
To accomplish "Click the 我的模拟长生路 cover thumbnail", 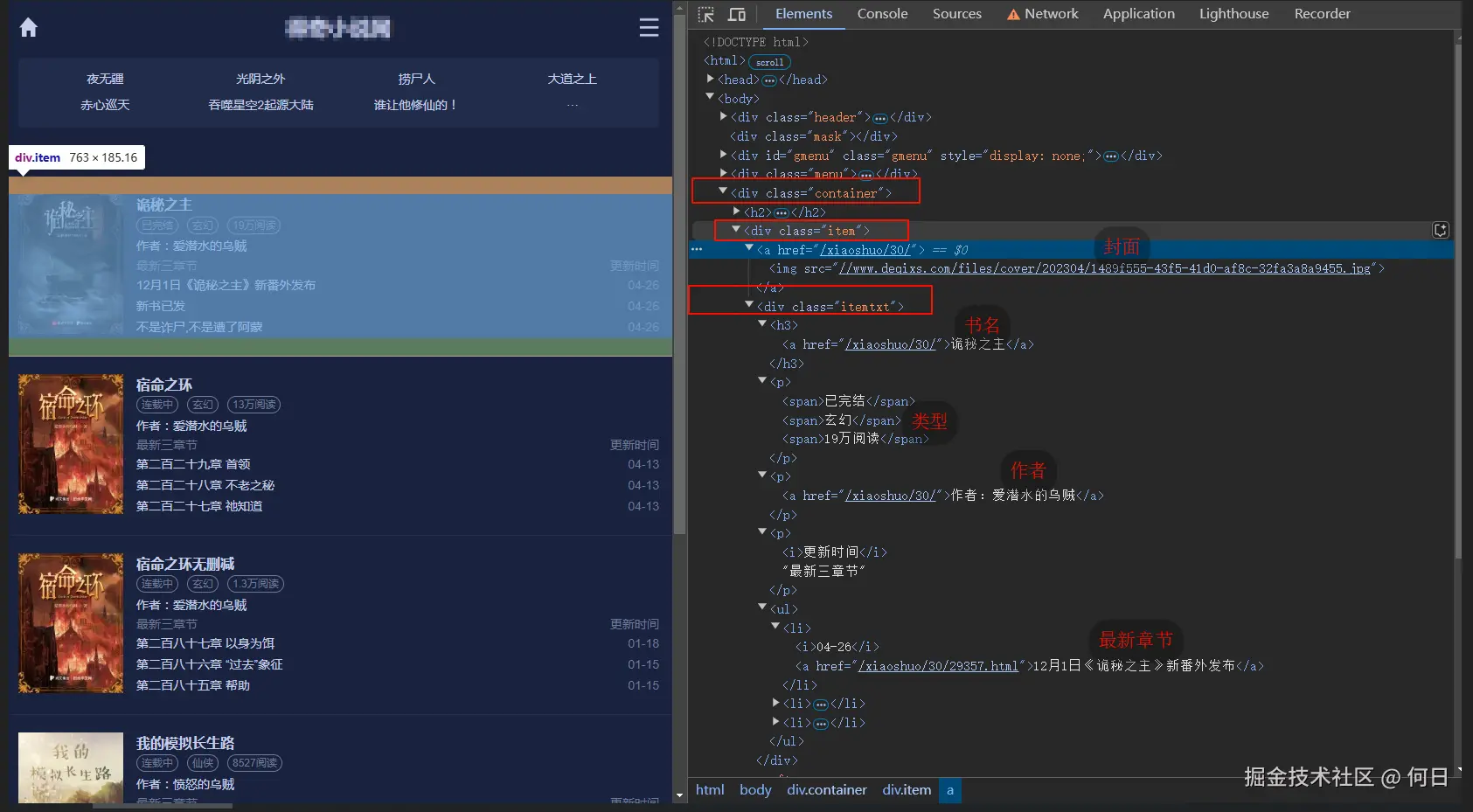I will click(71, 767).
